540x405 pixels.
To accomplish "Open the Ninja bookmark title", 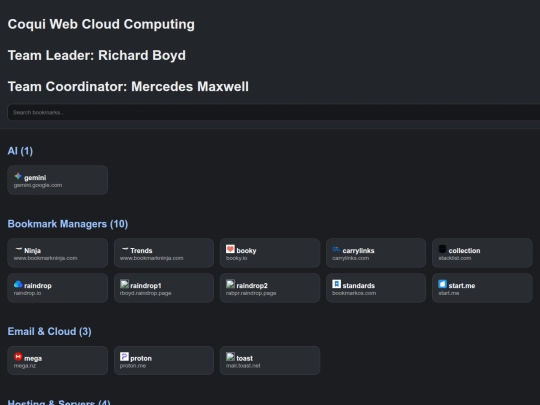I will tap(32, 251).
